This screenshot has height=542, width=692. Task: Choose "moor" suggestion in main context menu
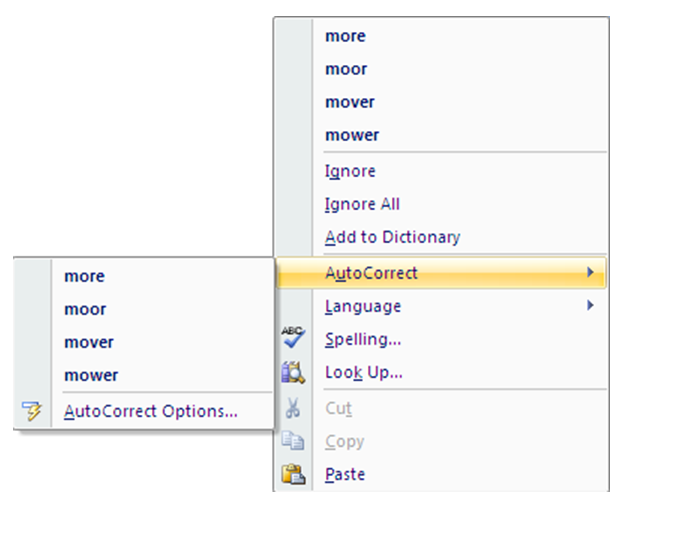(x=346, y=69)
